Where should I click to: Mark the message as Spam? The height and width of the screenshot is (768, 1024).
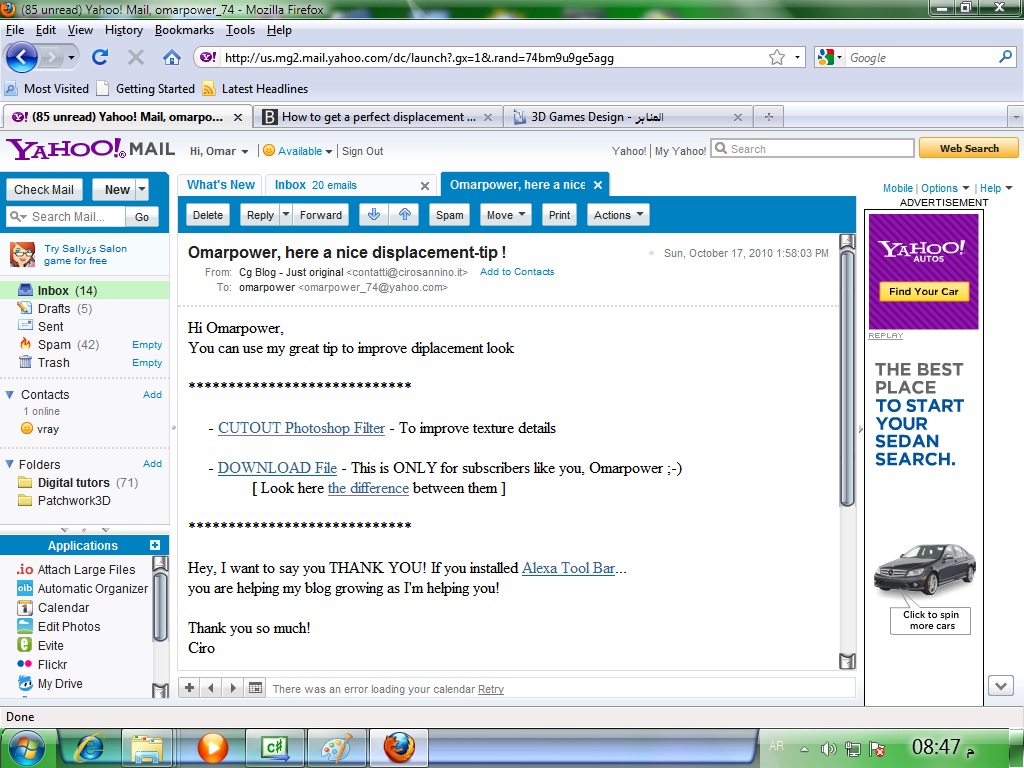449,215
